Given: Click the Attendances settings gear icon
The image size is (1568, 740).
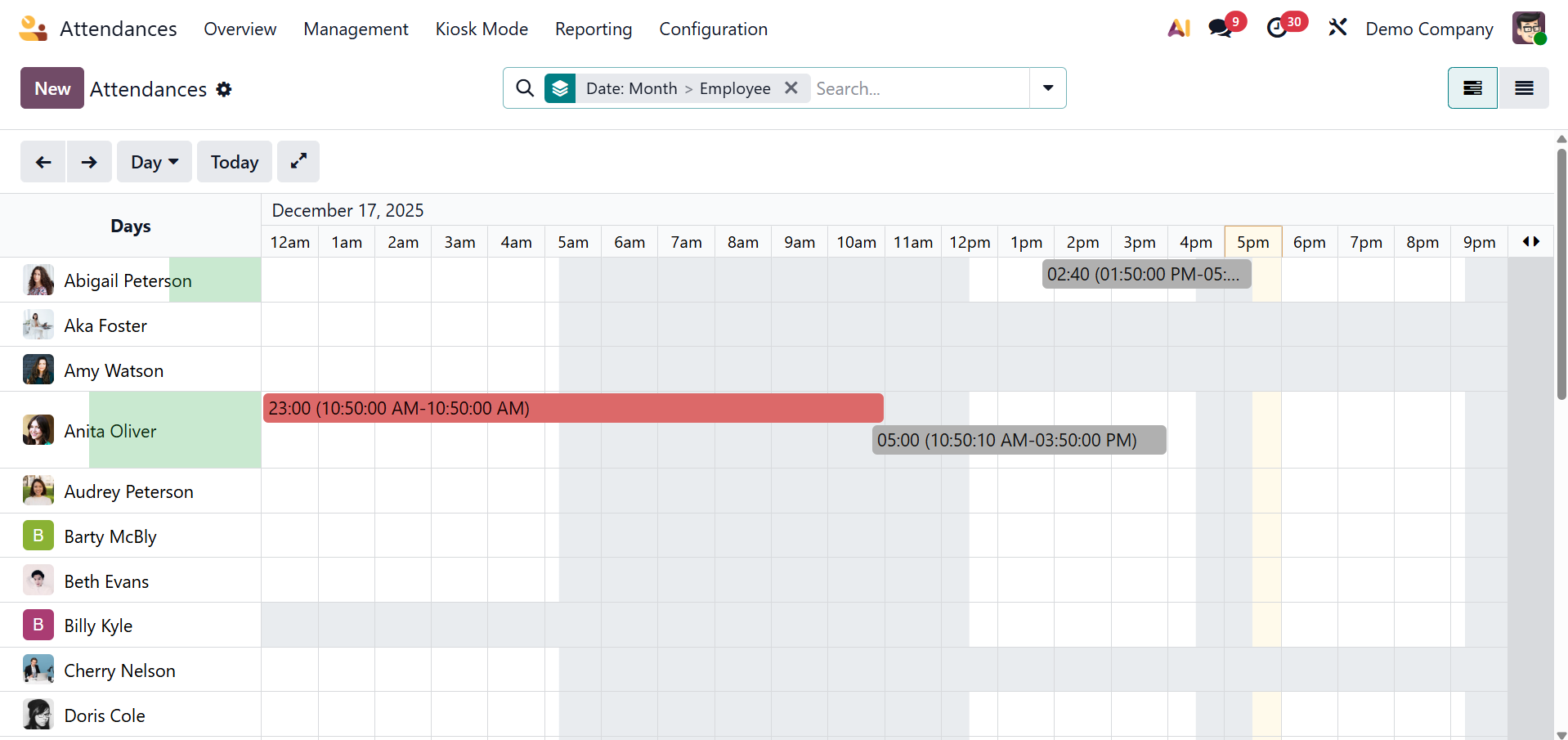Looking at the screenshot, I should (x=224, y=89).
